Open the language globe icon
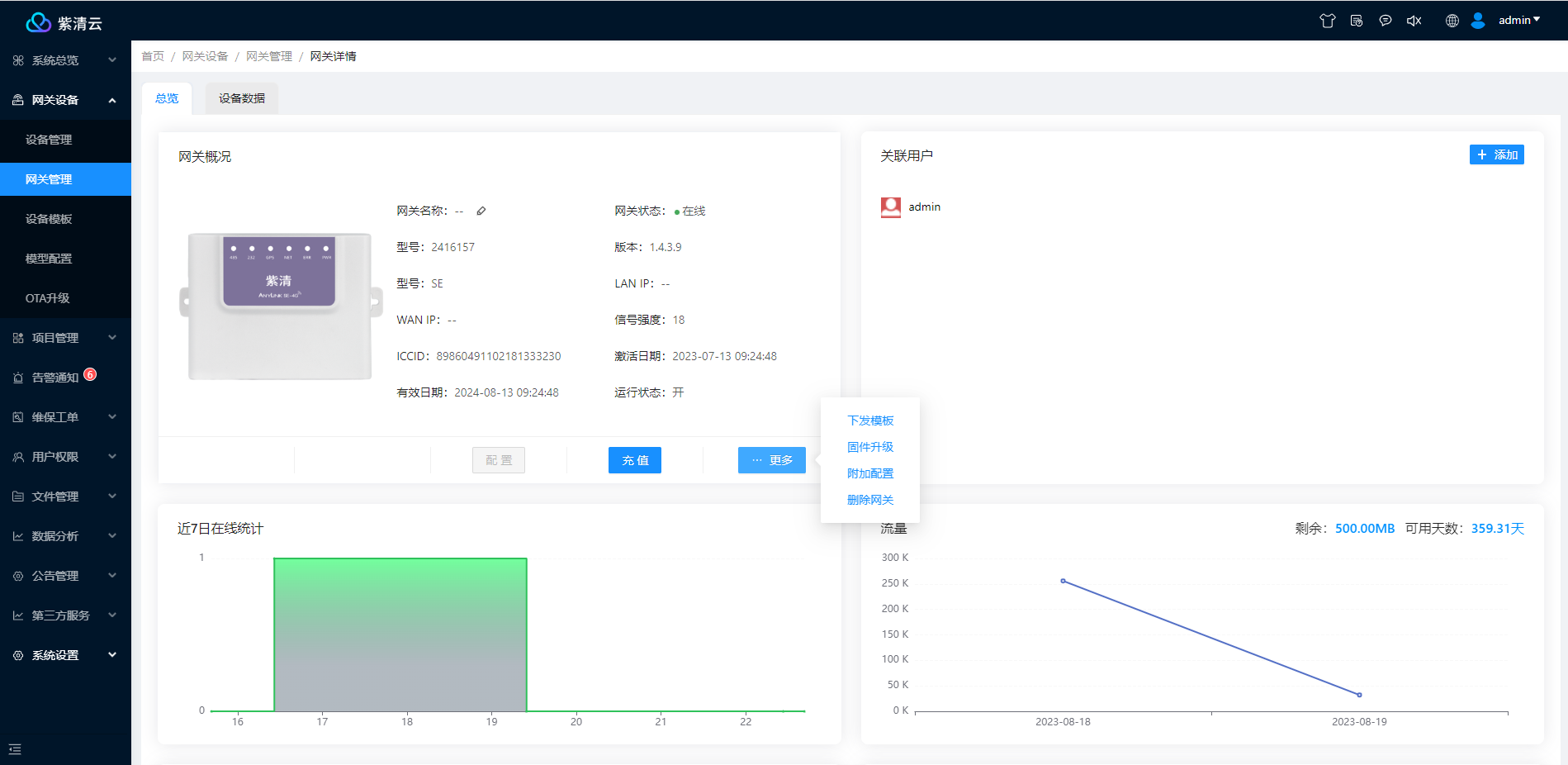This screenshot has height=765, width=1568. [x=1452, y=21]
